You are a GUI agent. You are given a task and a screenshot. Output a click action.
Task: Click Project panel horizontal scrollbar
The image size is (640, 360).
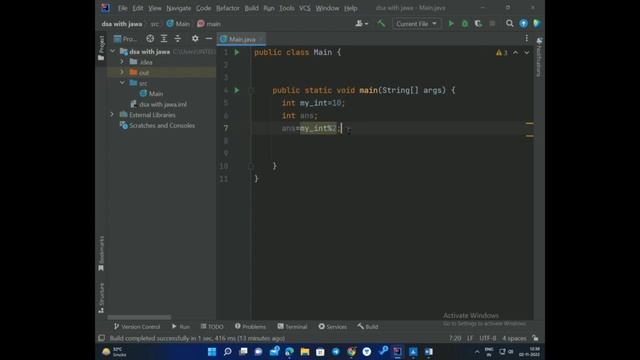tap(139, 317)
